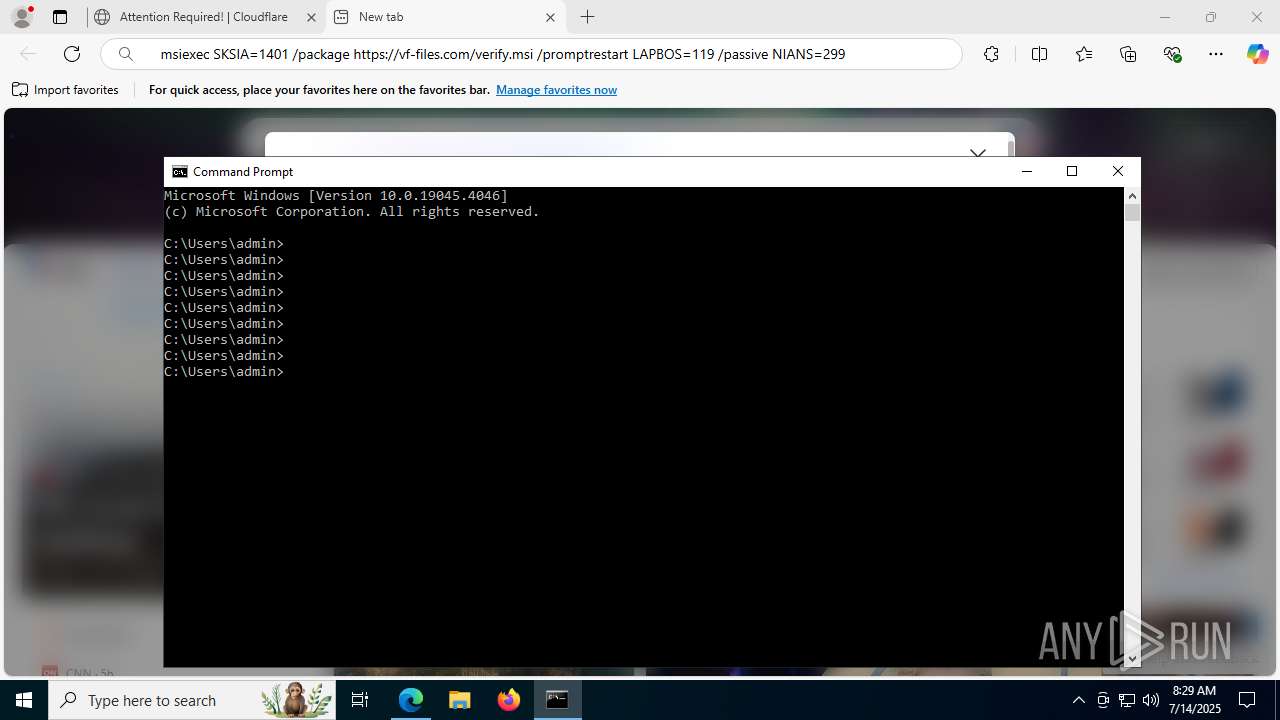Image resolution: width=1280 pixels, height=720 pixels.
Task: Click the address bar with msiexec text
Action: pos(530,54)
